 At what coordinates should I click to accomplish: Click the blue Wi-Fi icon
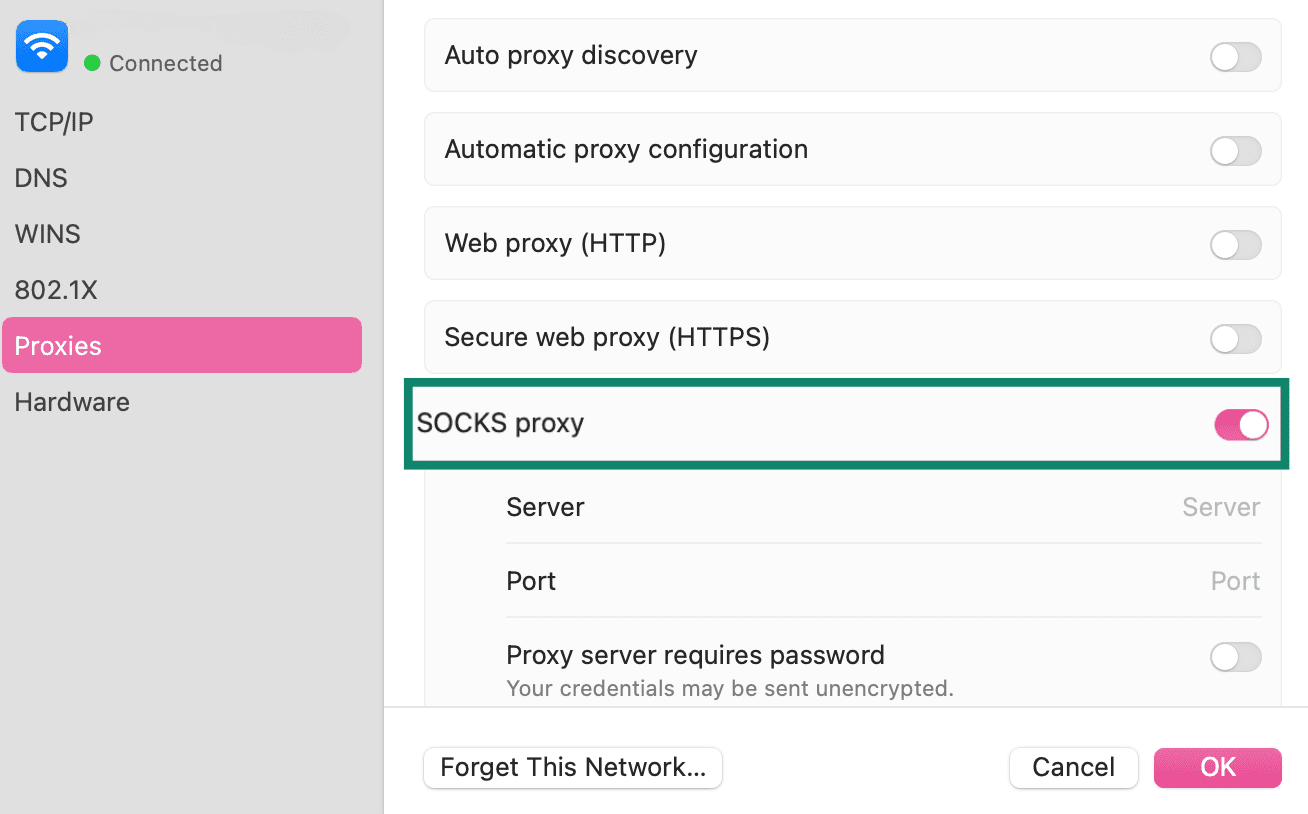click(x=41, y=46)
